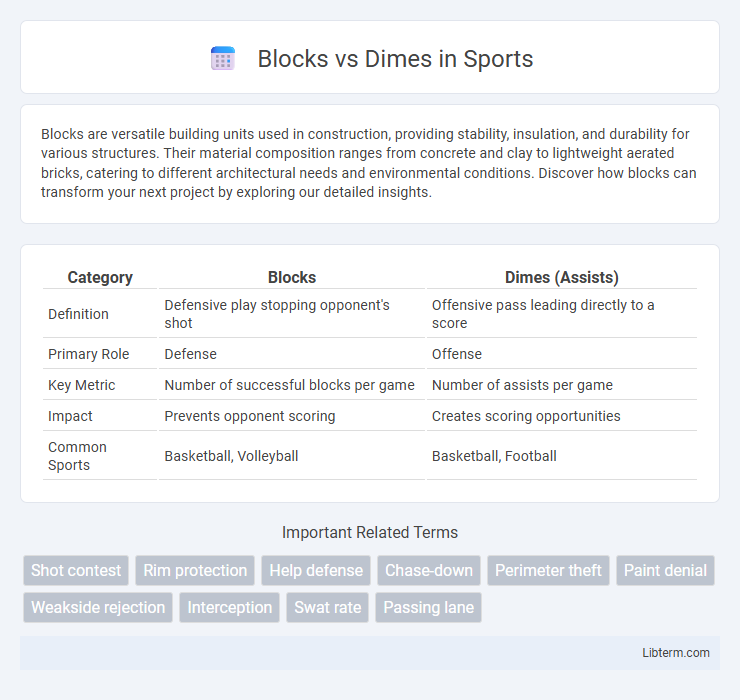Click the 'Weakside rejection' tag

click(x=98, y=607)
